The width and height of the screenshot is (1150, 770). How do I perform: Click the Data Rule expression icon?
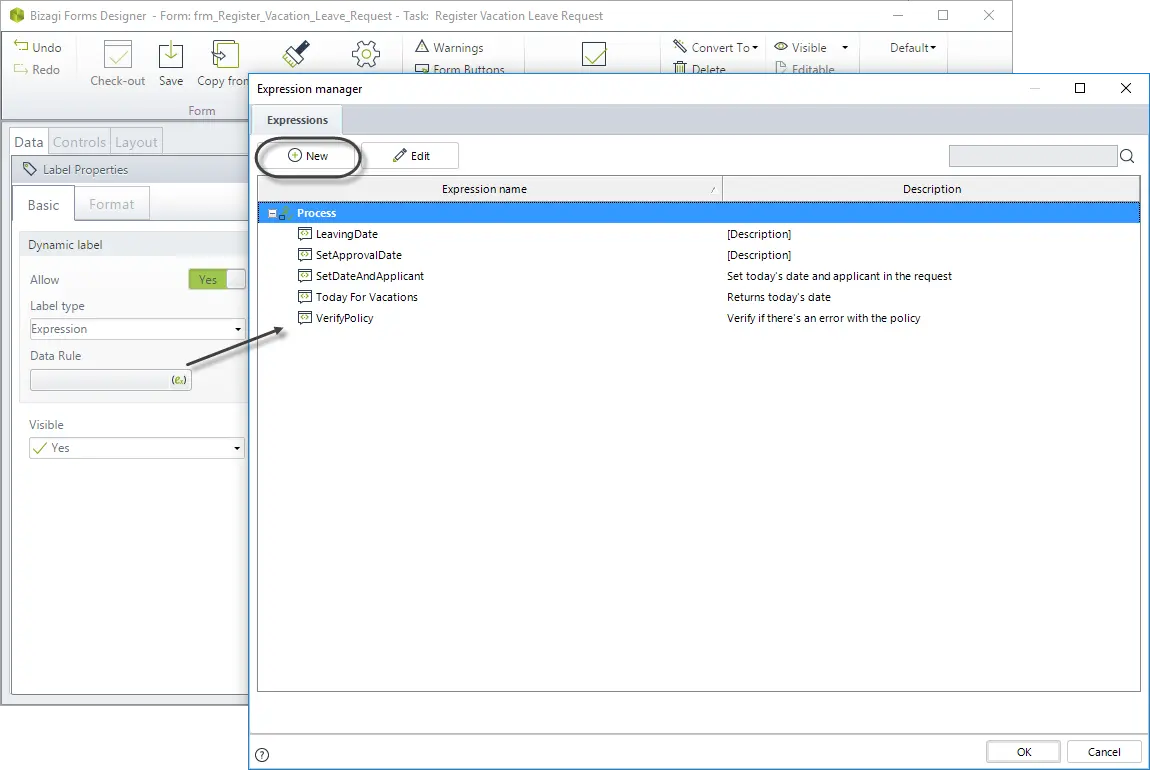[179, 380]
